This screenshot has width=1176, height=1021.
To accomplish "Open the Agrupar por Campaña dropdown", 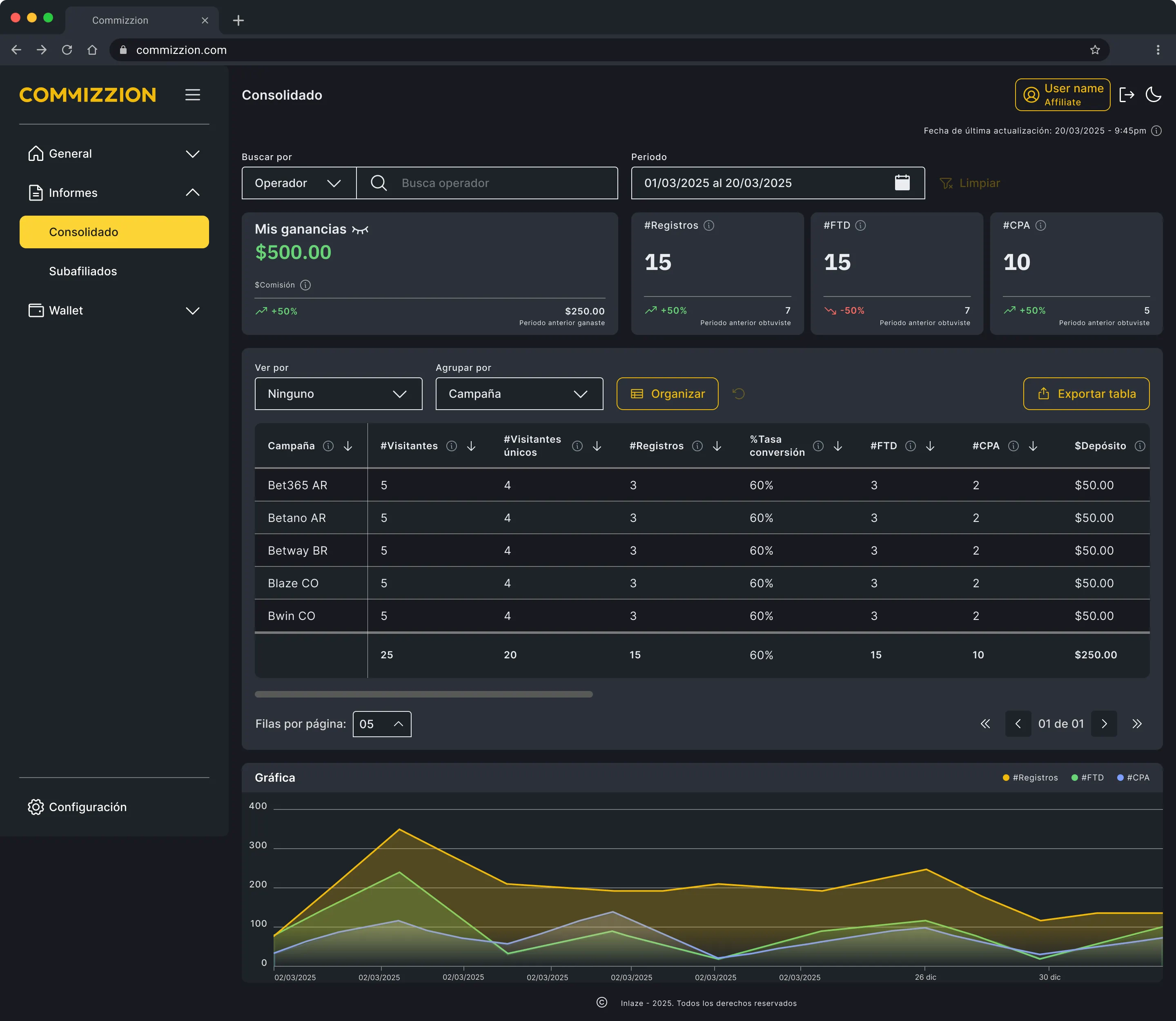I will coord(519,394).
